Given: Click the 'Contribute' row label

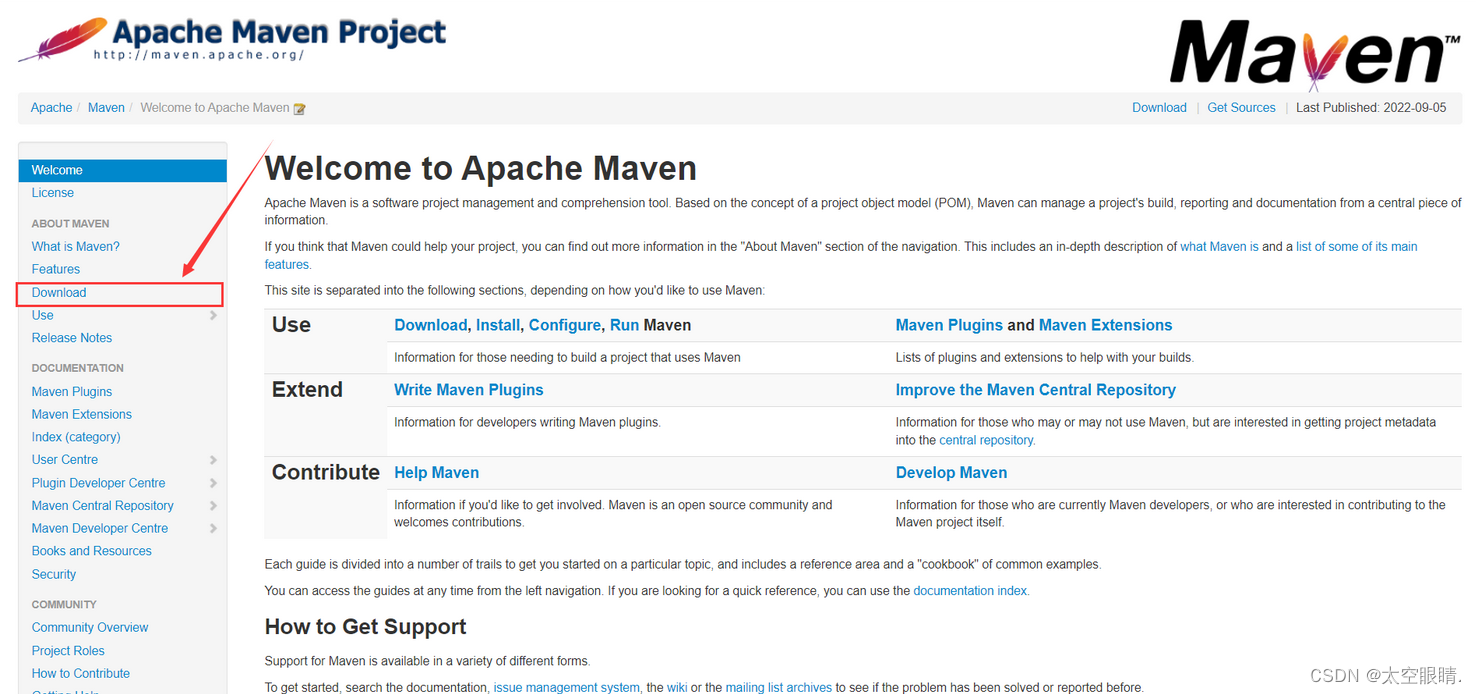Looking at the screenshot, I should pyautogui.click(x=326, y=472).
